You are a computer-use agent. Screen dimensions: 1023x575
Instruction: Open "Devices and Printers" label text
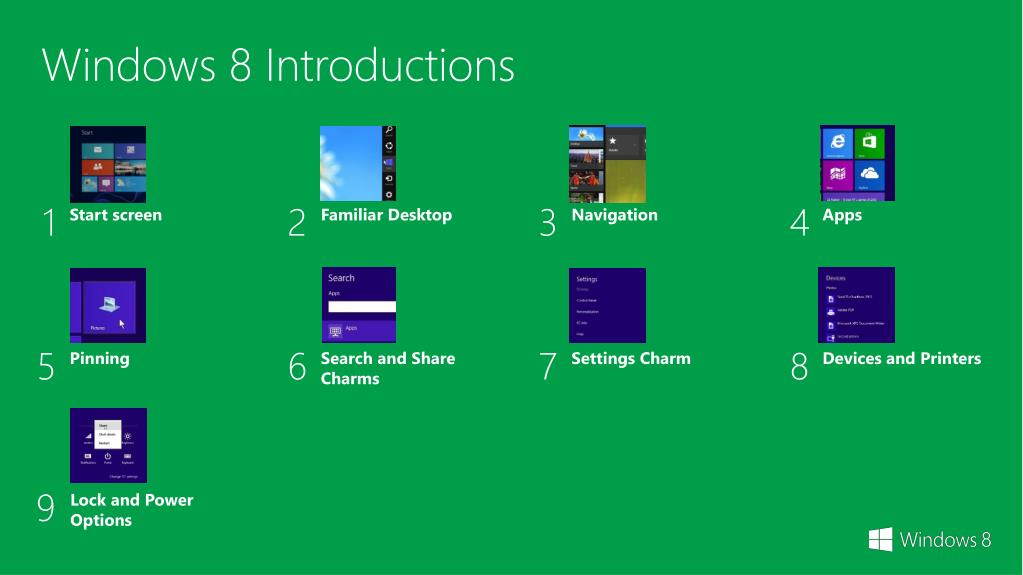click(x=902, y=359)
